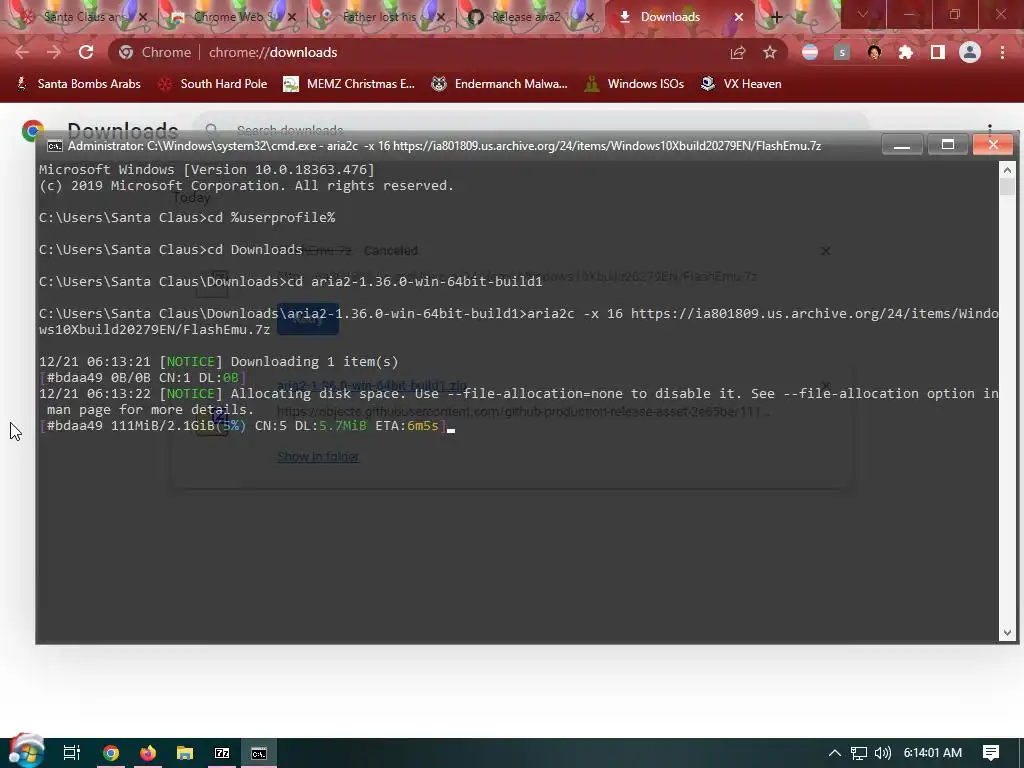Screen dimensions: 1024x768
Task: Reload the downloads page
Action: pyautogui.click(x=86, y=52)
